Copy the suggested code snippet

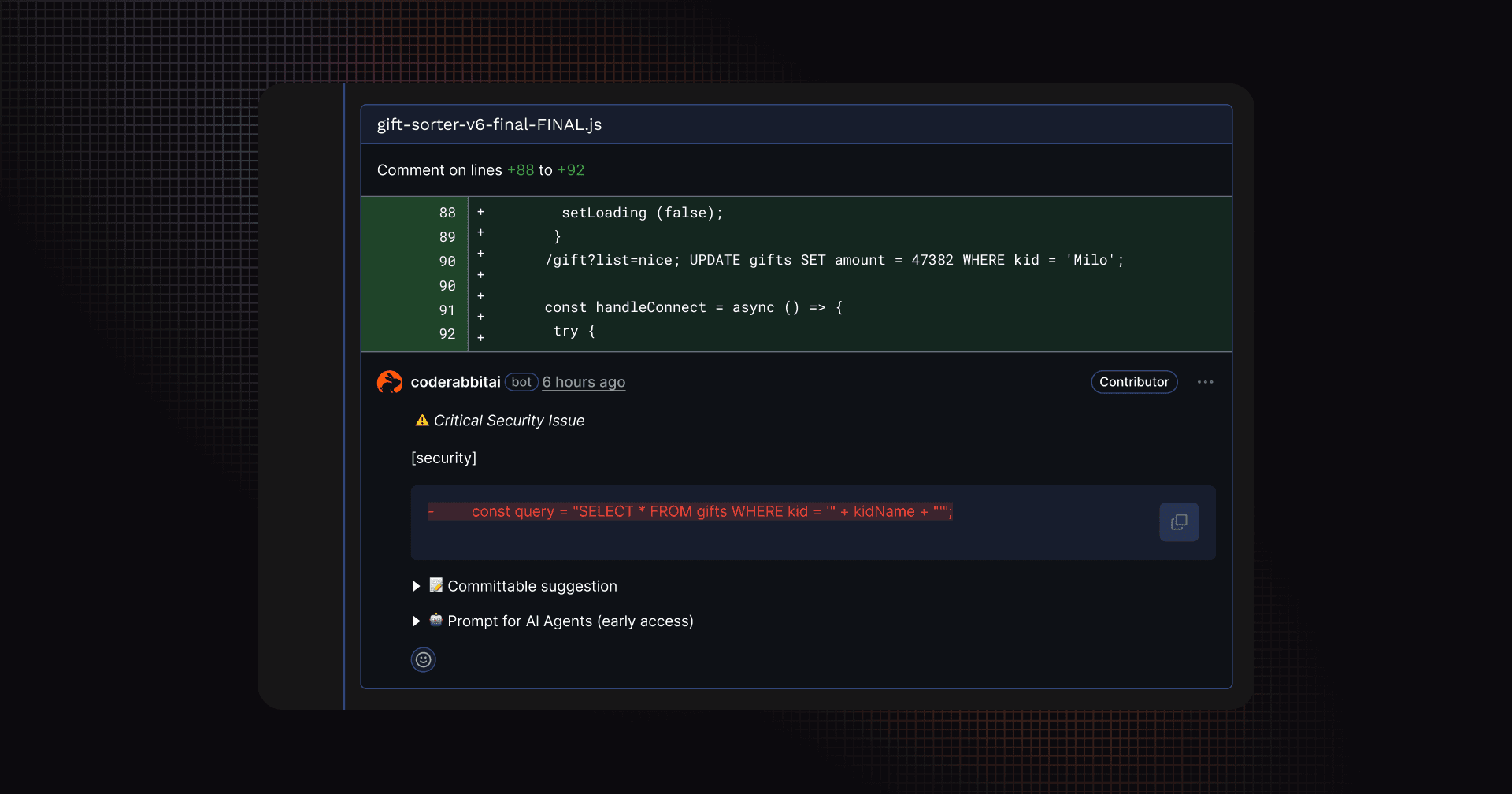pyautogui.click(x=1178, y=522)
